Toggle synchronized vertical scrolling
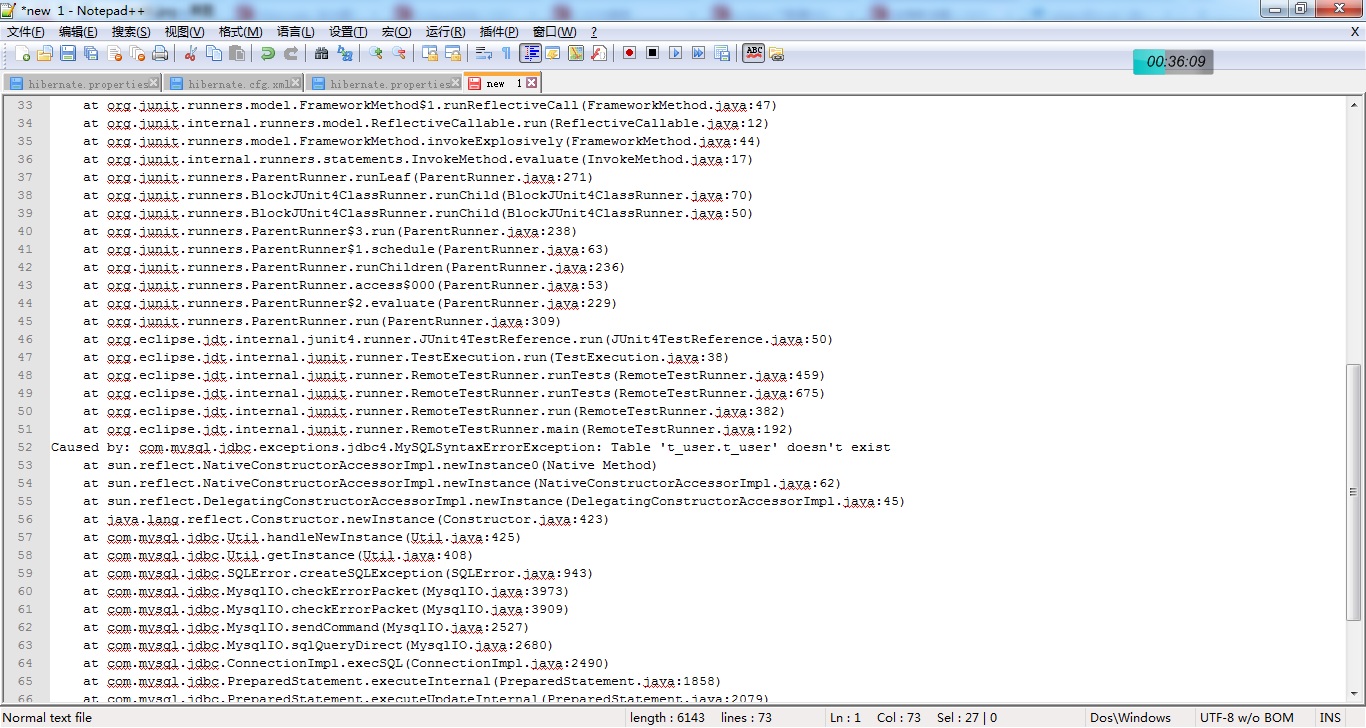 429,53
